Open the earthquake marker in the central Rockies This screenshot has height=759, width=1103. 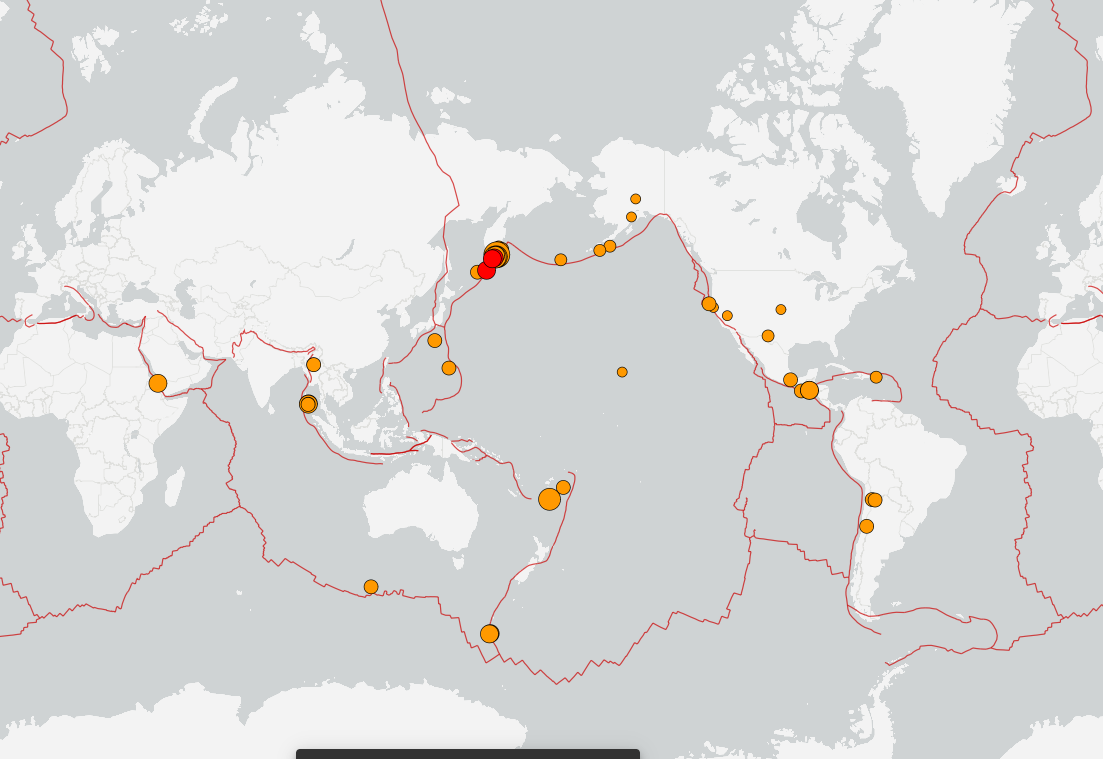[x=781, y=310]
